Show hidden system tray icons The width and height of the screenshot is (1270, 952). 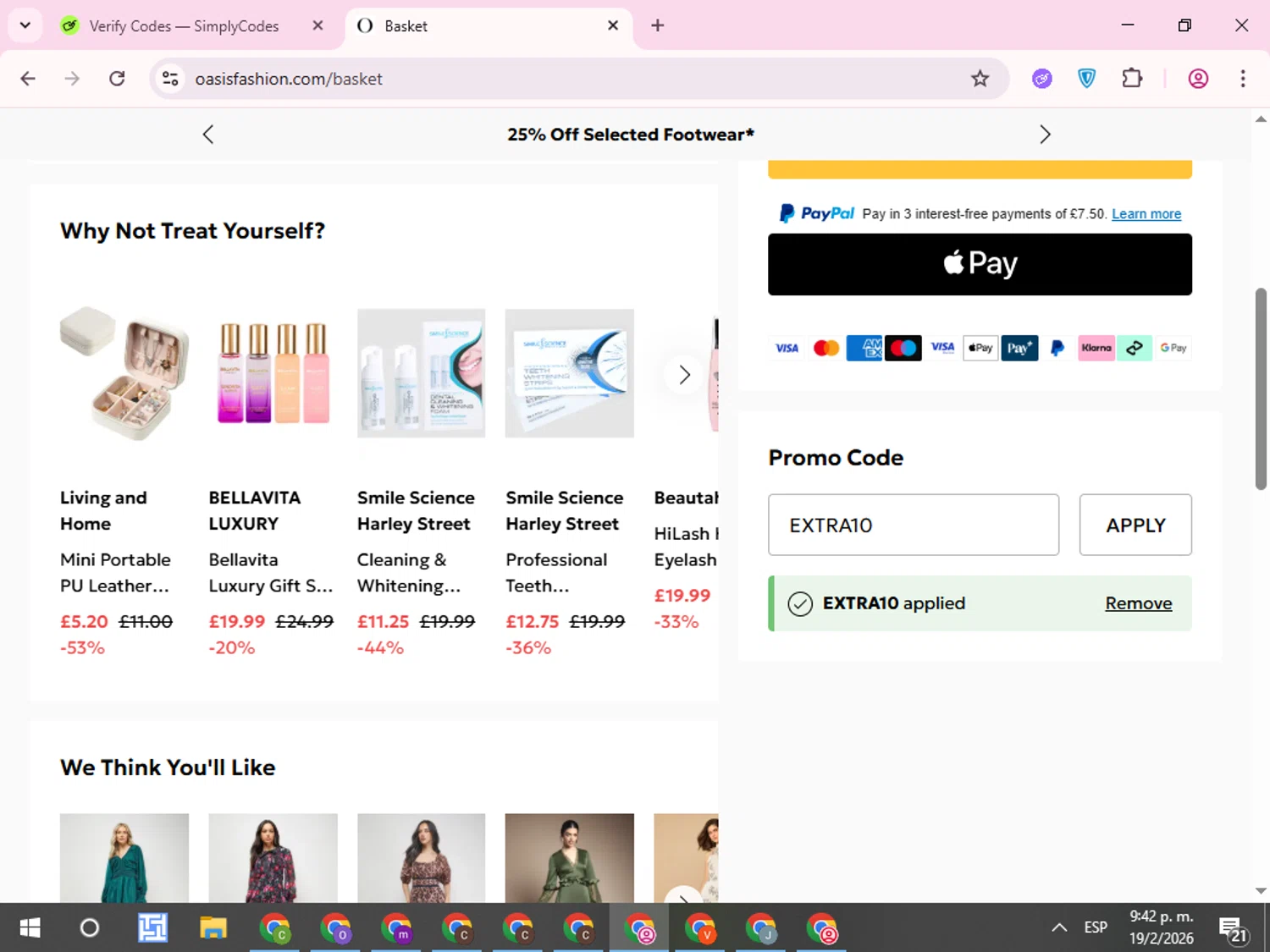pyautogui.click(x=1058, y=927)
